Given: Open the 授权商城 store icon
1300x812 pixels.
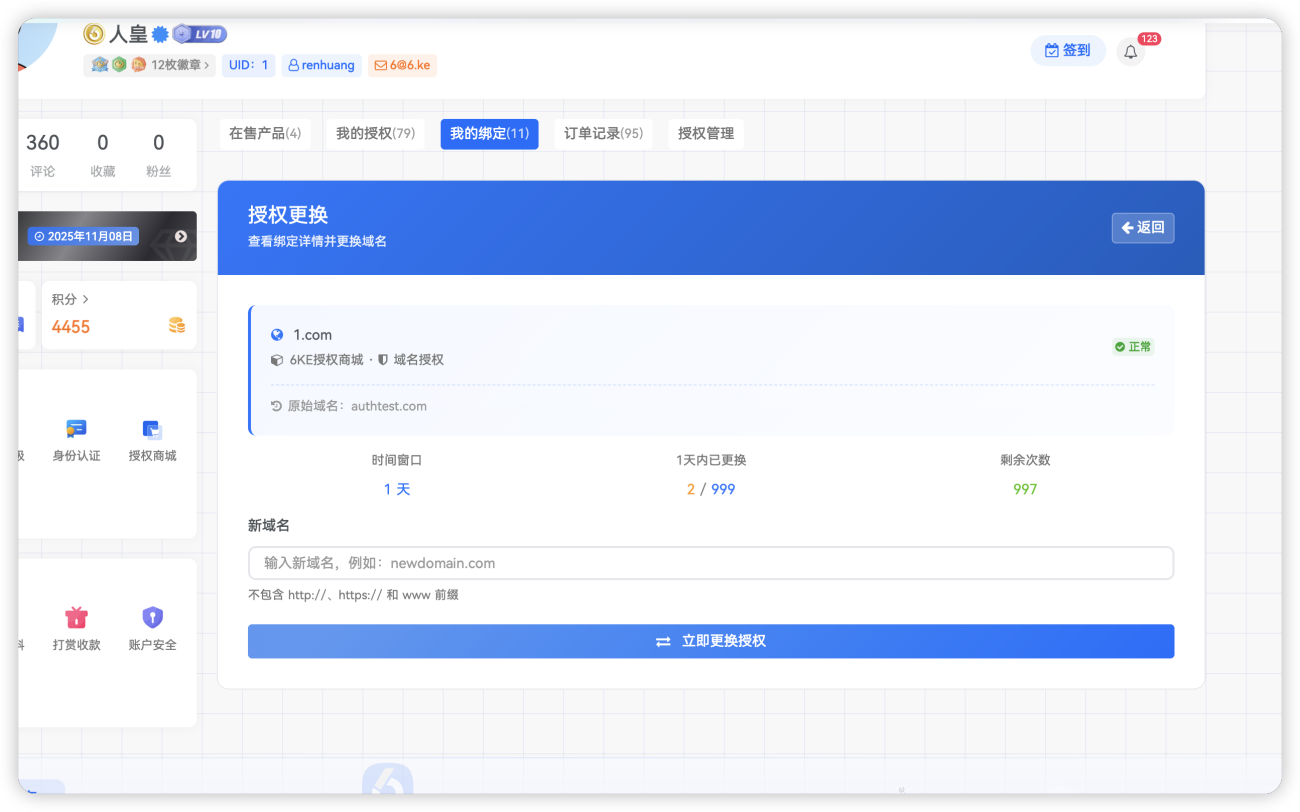Looking at the screenshot, I should click(152, 429).
